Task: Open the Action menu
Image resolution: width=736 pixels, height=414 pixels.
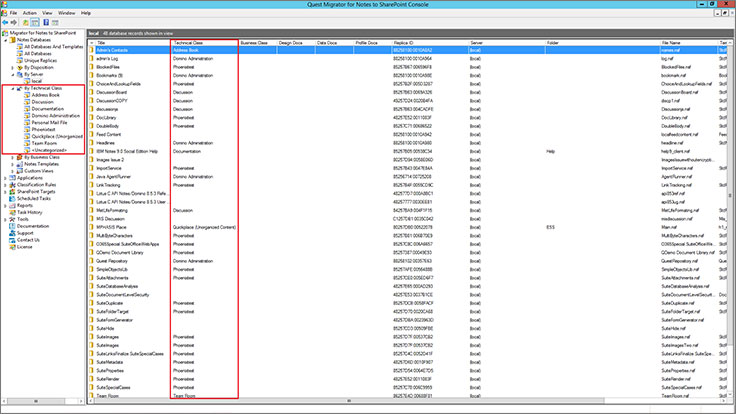Action: (x=30, y=13)
